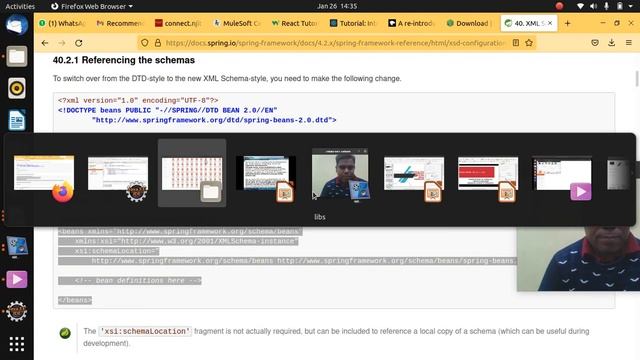Open LibreOffice Writer from the dock

click(x=17, y=120)
